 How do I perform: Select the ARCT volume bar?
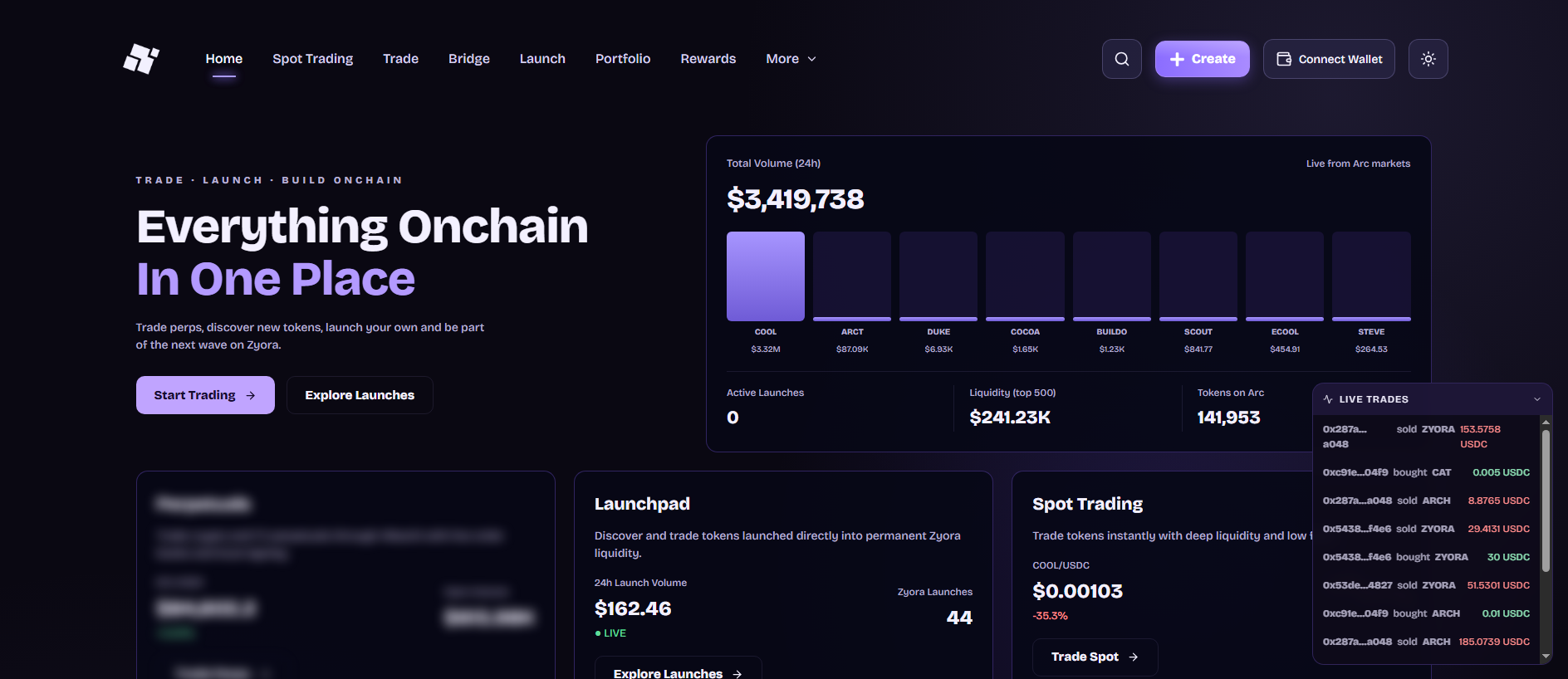[852, 276]
